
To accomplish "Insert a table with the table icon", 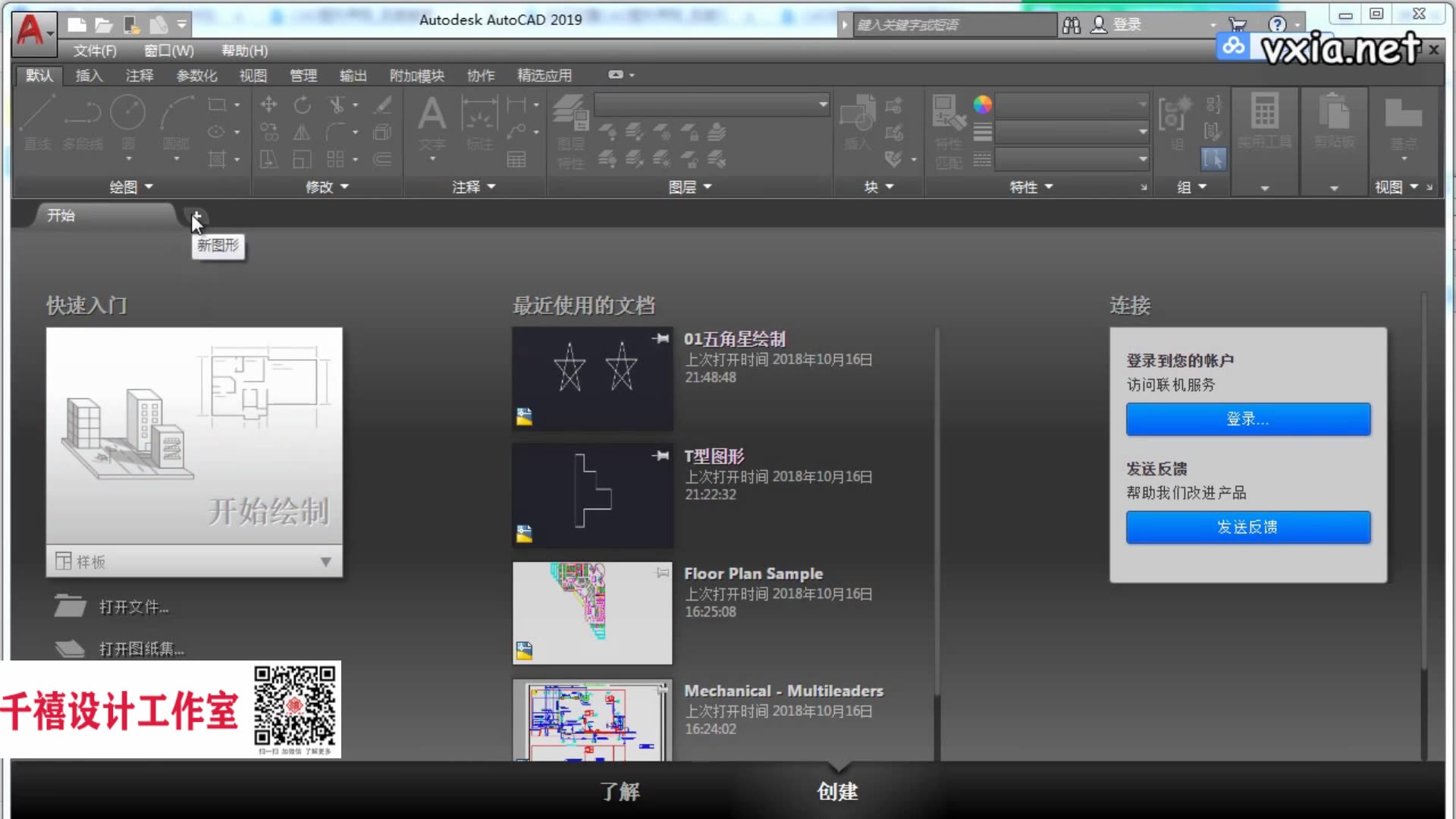I will tap(516, 159).
